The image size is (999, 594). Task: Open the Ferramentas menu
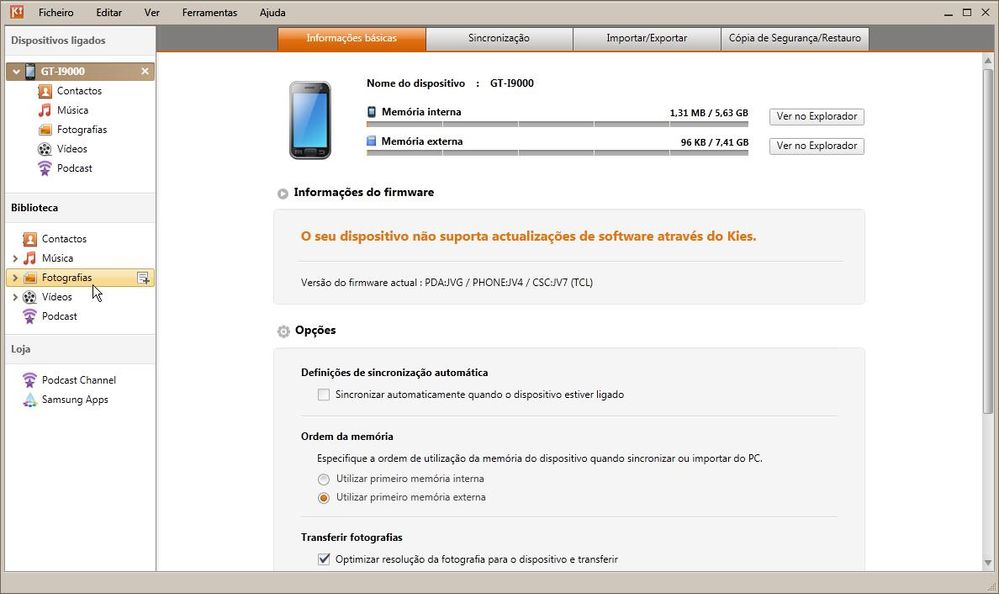click(209, 12)
